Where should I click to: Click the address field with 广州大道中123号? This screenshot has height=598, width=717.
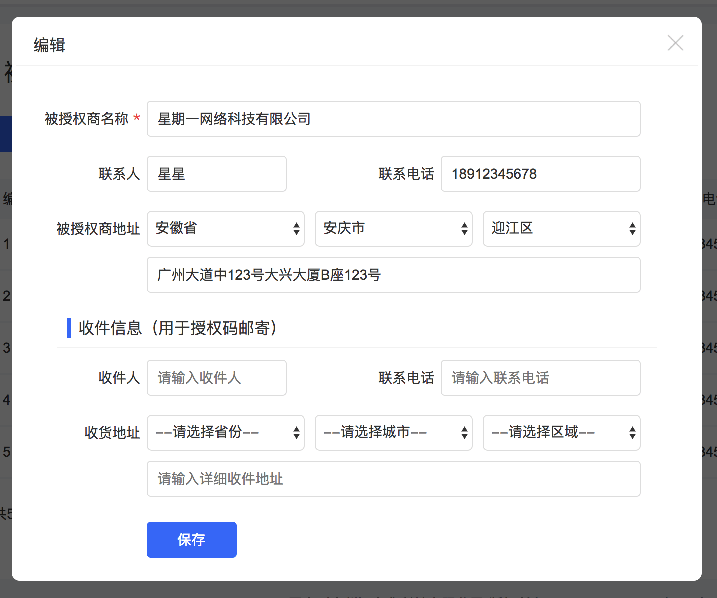coord(393,275)
